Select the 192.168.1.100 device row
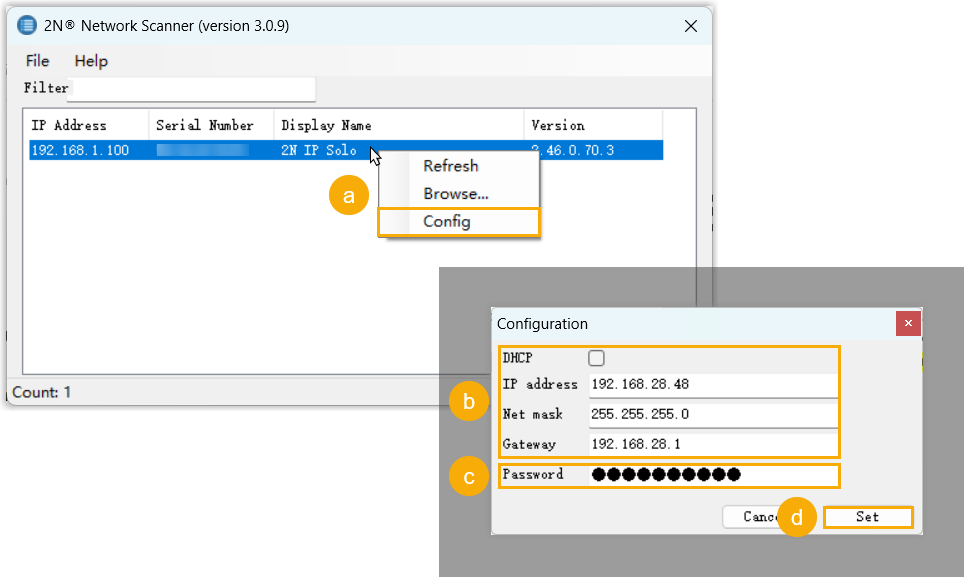This screenshot has width=964, height=577. pos(80,150)
